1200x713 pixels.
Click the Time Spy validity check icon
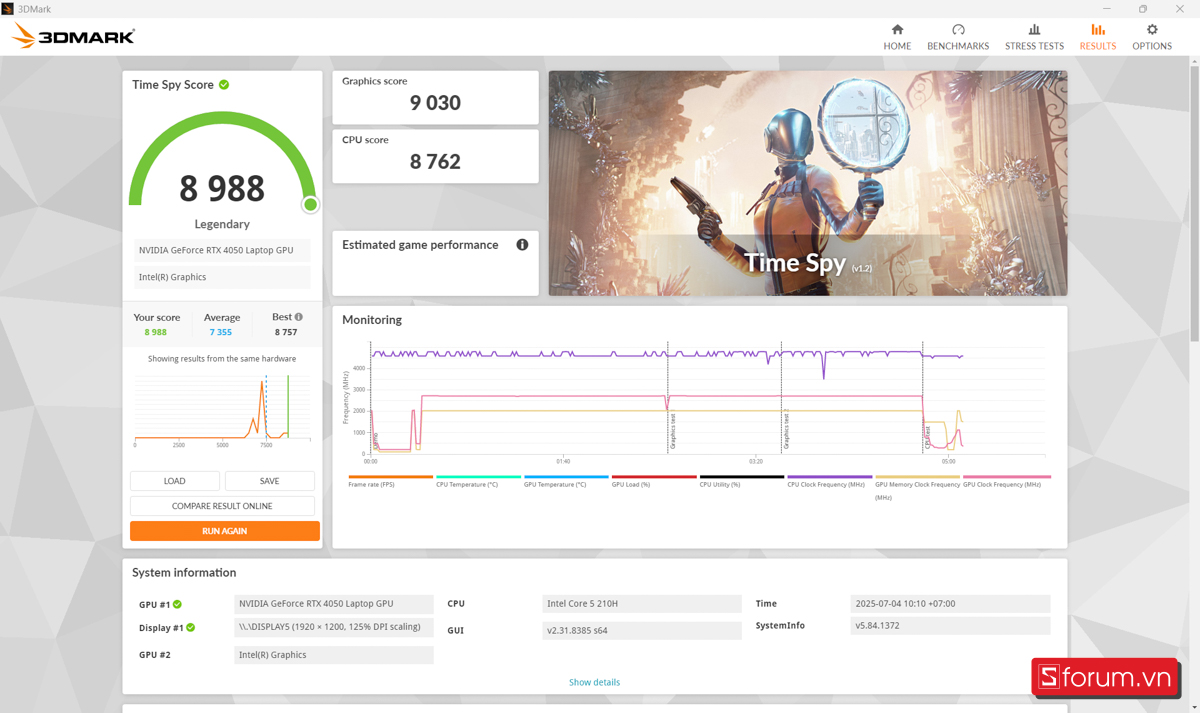coord(224,85)
